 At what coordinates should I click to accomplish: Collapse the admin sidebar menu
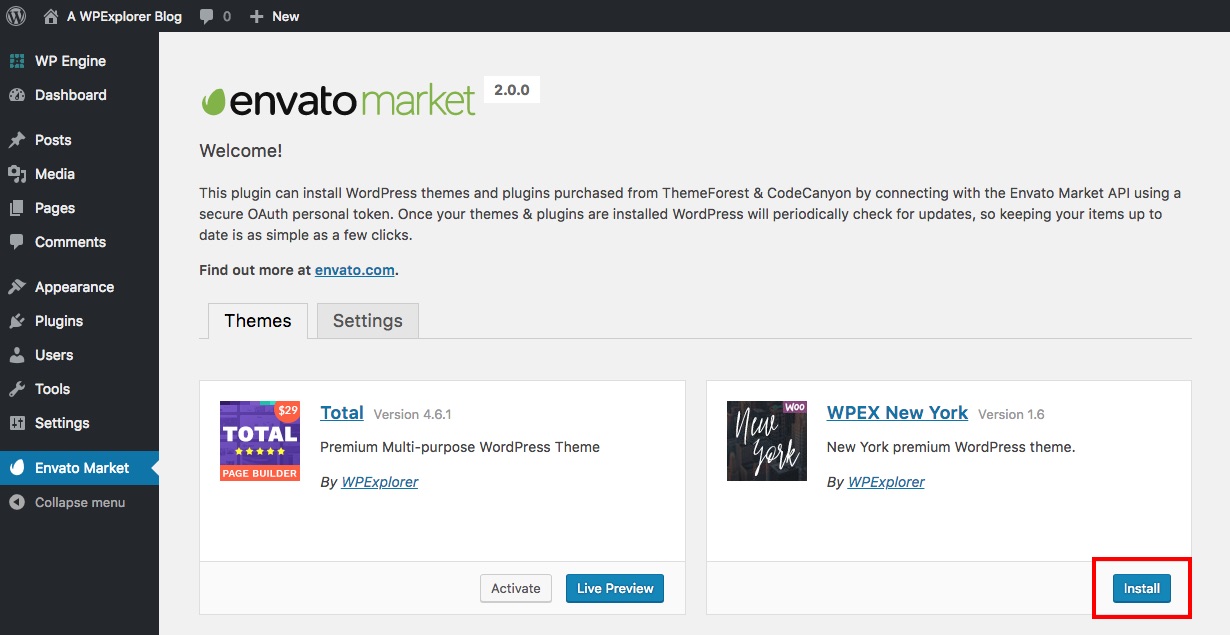click(79, 502)
